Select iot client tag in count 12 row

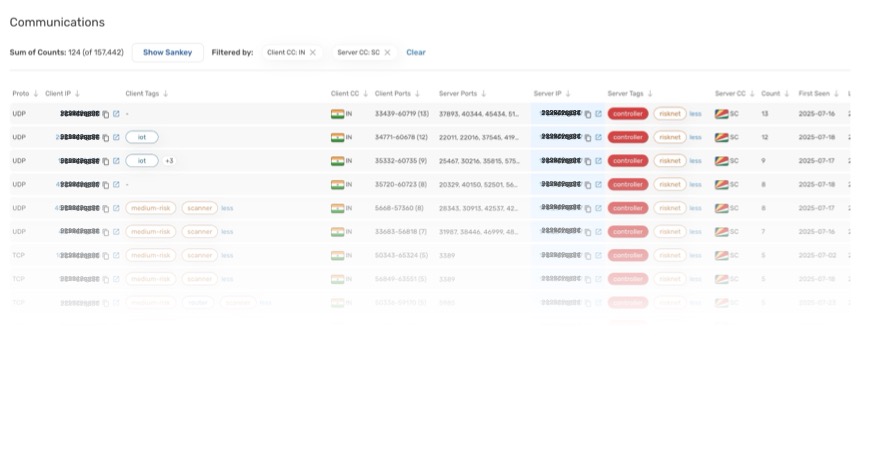[x=142, y=138]
